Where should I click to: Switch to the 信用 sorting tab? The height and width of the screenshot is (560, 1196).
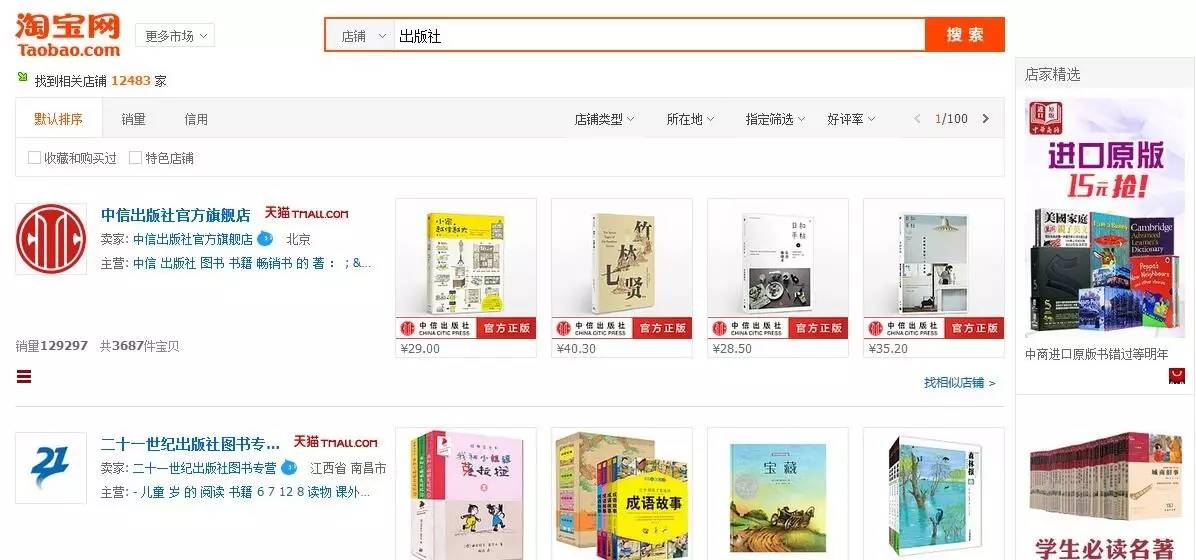click(196, 119)
